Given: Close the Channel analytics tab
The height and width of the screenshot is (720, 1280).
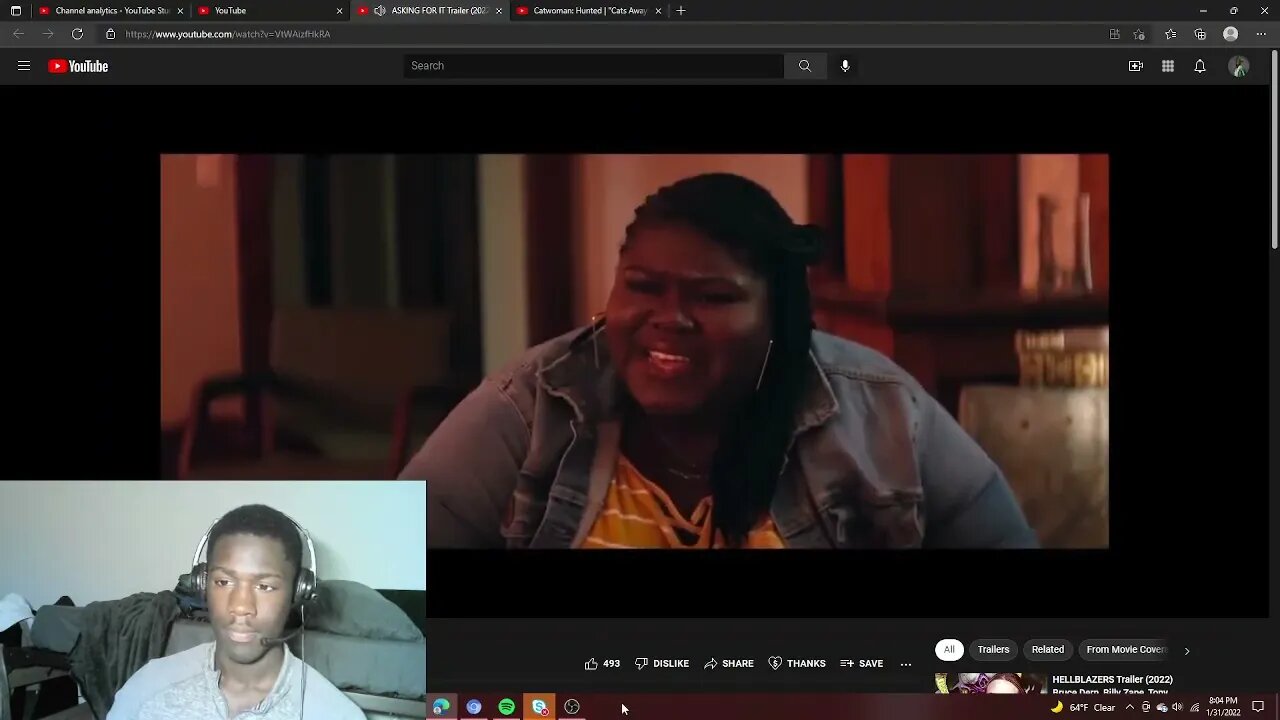Looking at the screenshot, I should [180, 11].
